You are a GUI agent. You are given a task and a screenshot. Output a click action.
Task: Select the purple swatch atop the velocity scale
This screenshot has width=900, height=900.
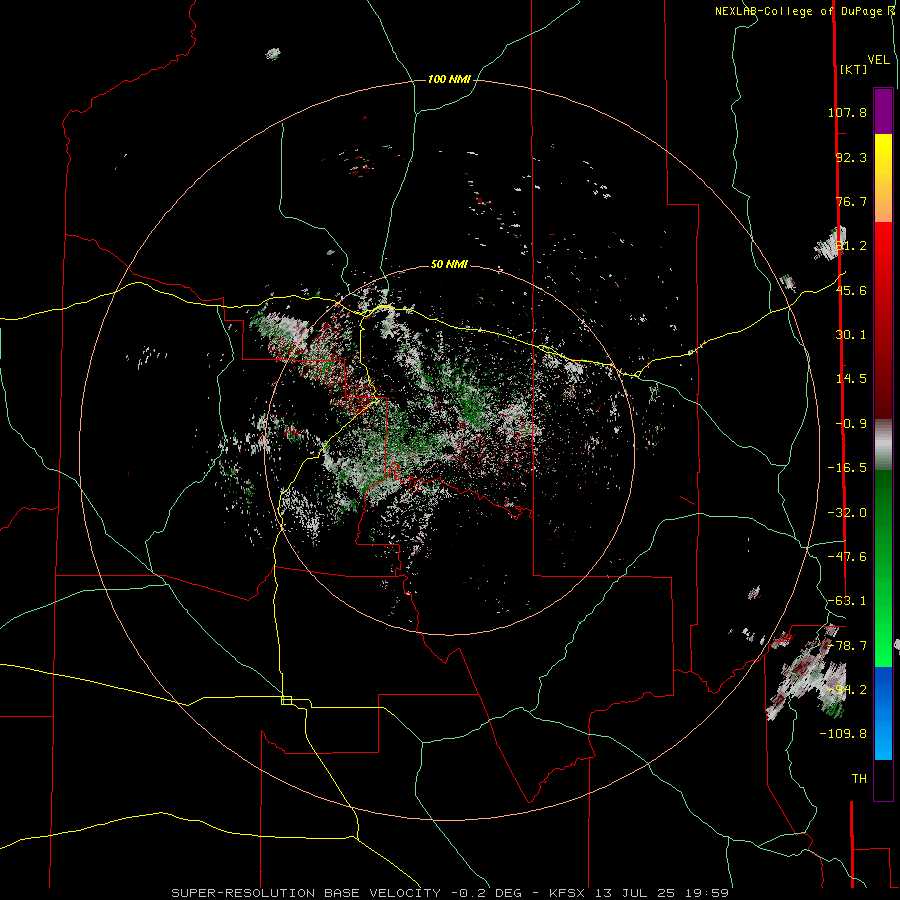(883, 111)
